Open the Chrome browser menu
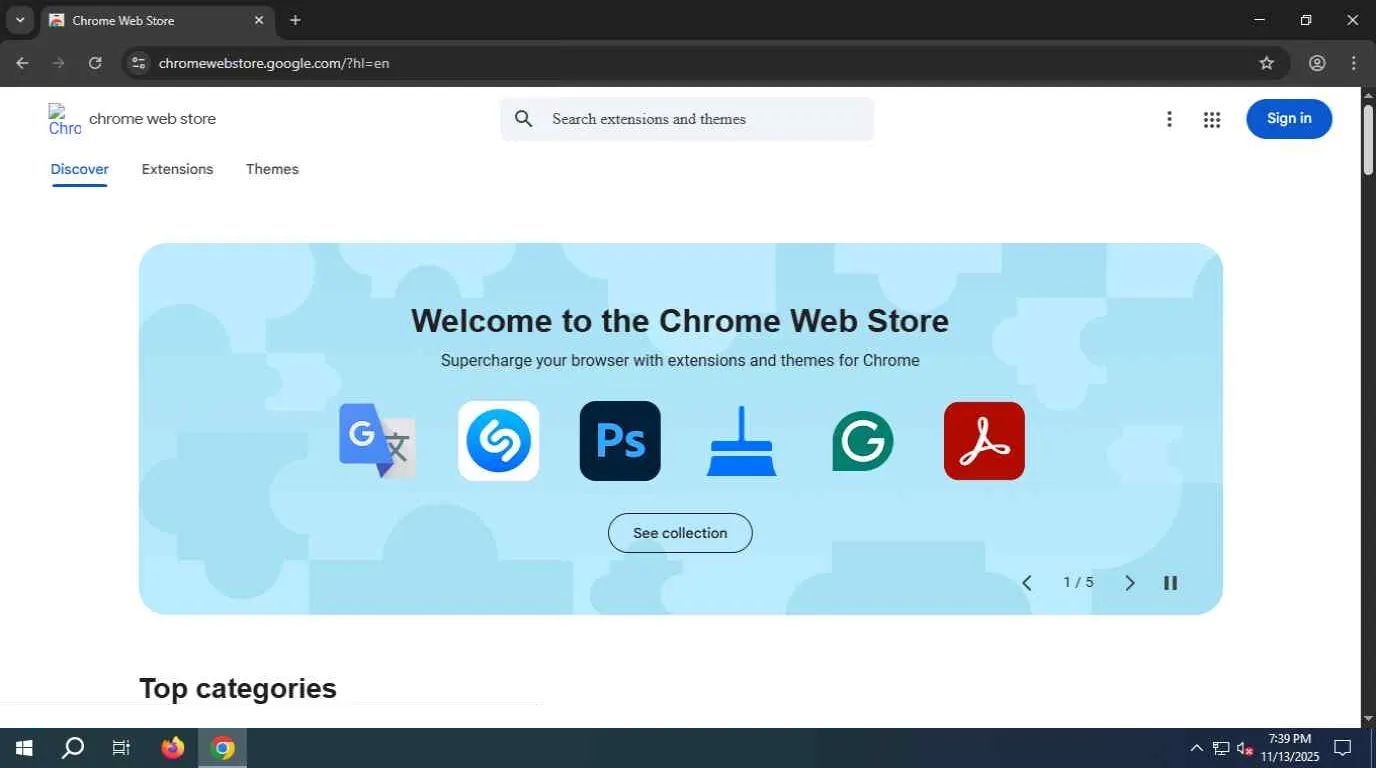Viewport: 1376px width, 768px height. (x=1354, y=63)
